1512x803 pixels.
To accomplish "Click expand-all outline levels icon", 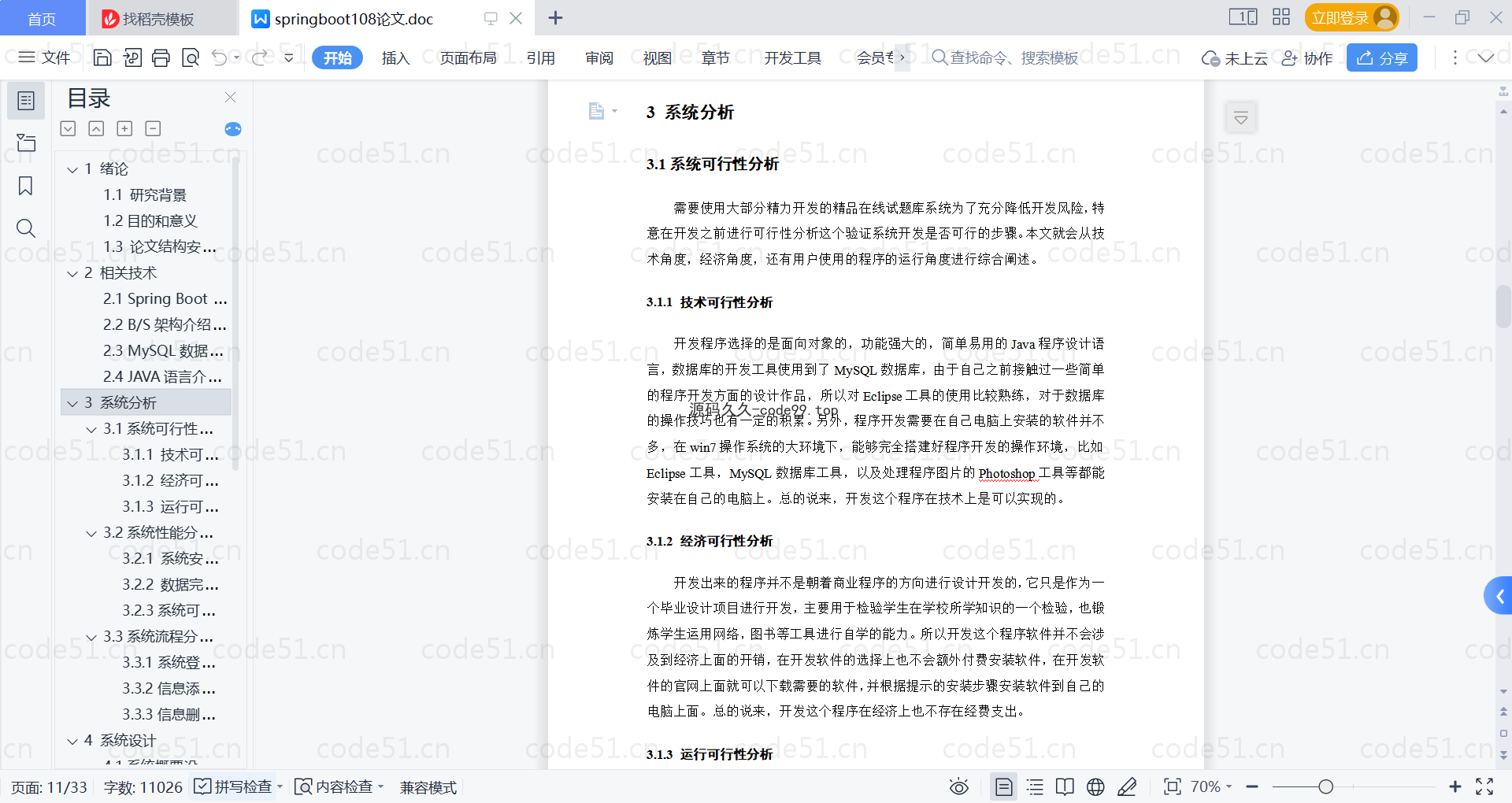I will tap(69, 128).
